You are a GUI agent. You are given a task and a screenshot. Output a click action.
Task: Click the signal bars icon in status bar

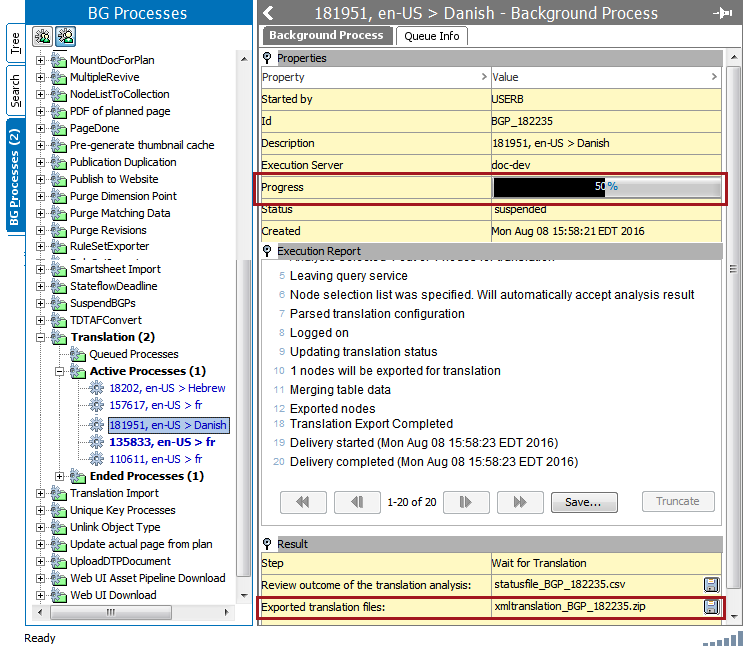coord(723,639)
